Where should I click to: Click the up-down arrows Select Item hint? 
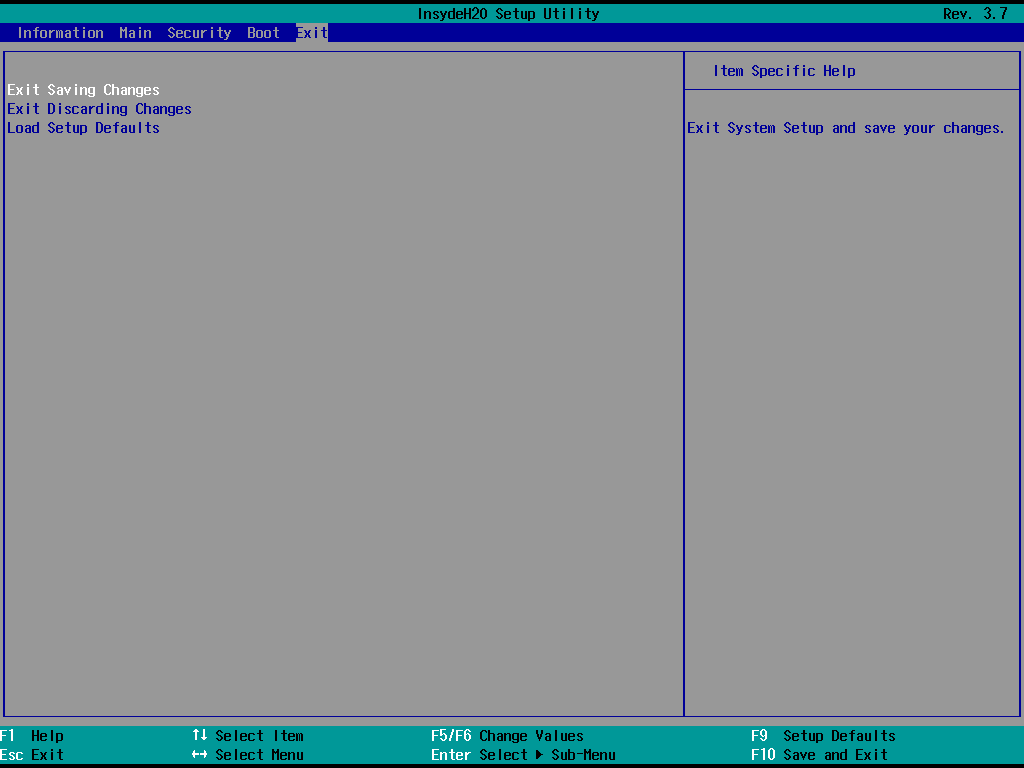[248, 735]
